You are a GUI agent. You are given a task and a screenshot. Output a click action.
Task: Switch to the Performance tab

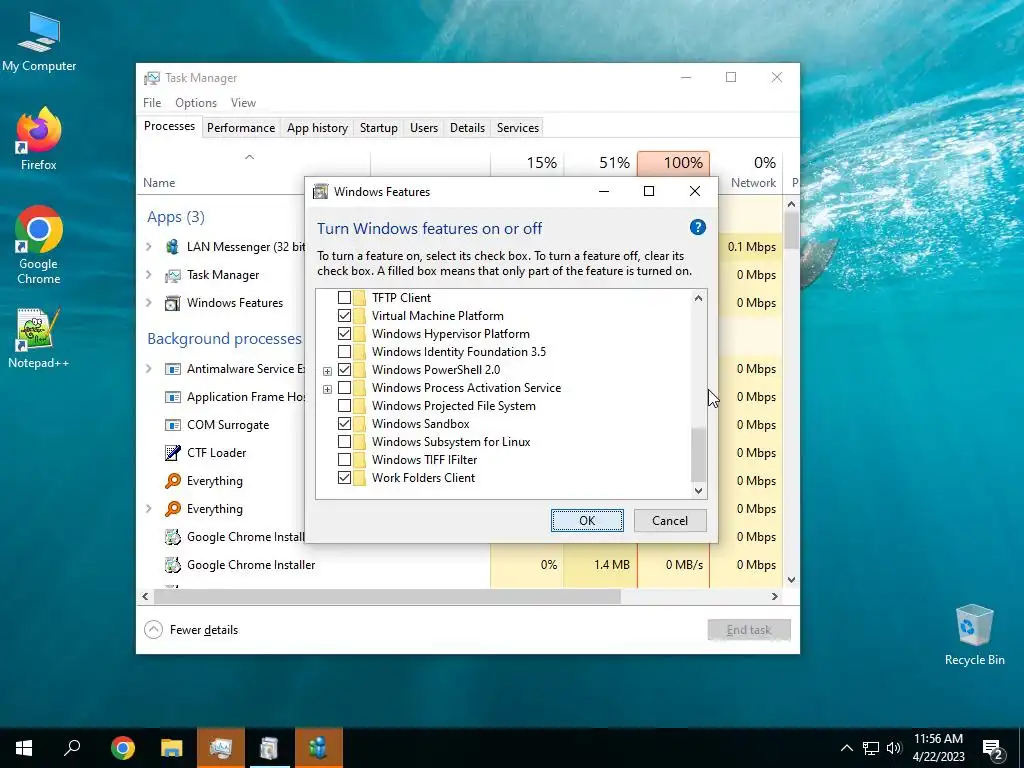click(x=241, y=128)
